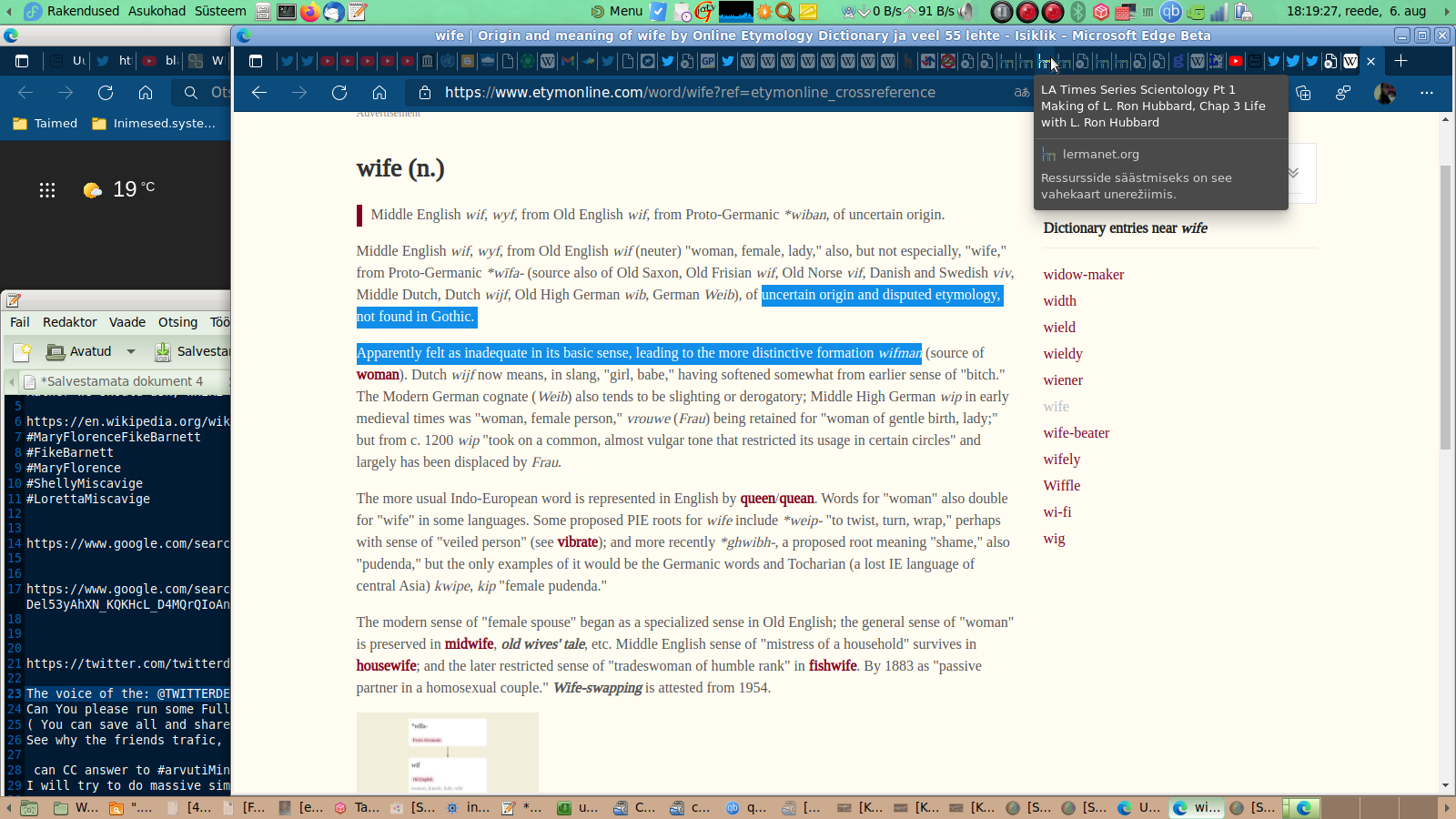The image size is (1456, 819).
Task: Close the active wife etymology tab
Action: coord(1371,62)
